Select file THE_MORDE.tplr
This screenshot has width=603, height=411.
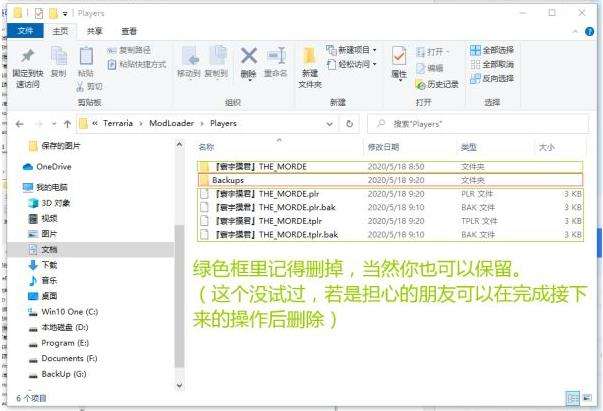coord(390,221)
